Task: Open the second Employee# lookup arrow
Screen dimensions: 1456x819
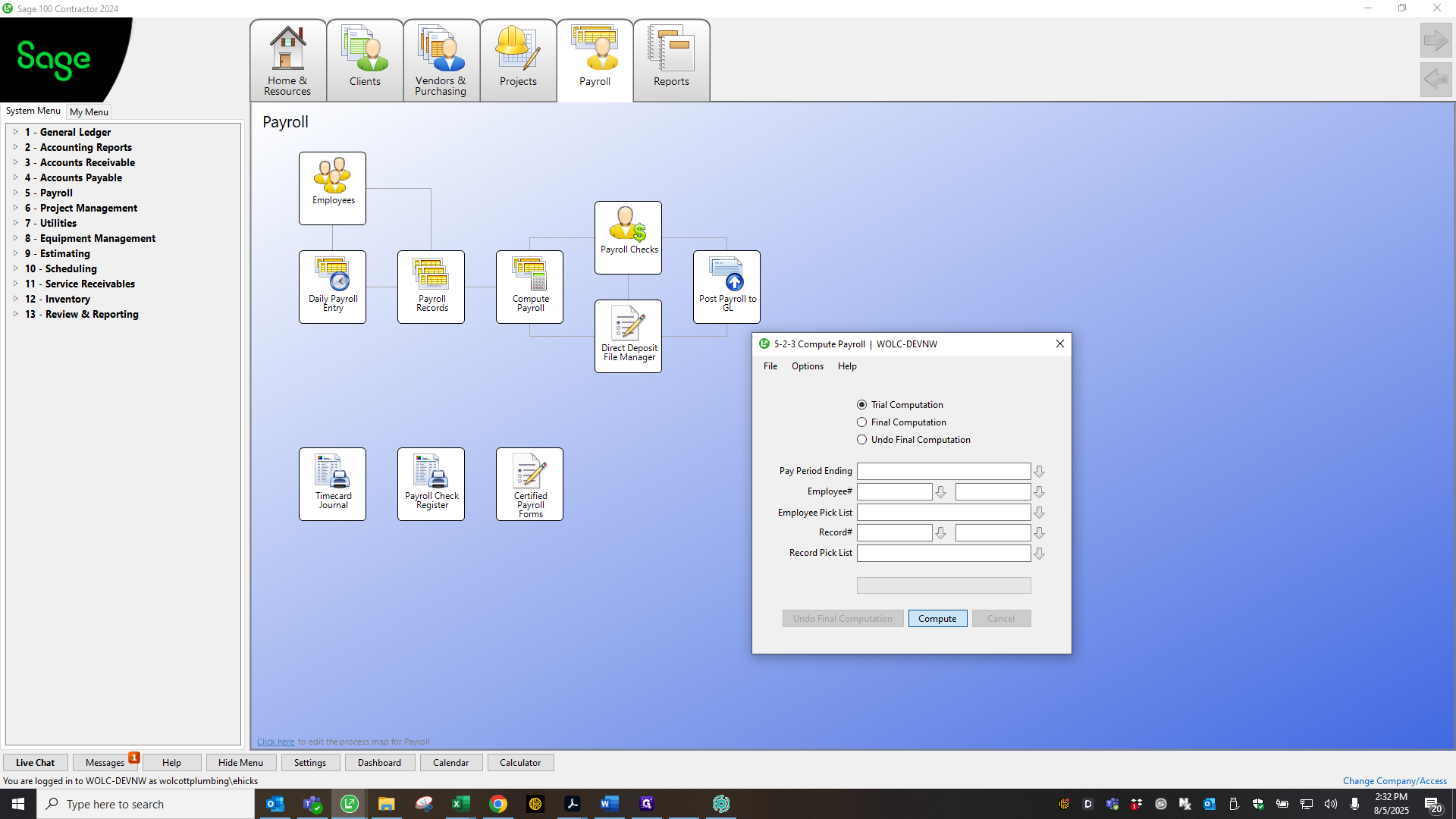Action: [1039, 492]
